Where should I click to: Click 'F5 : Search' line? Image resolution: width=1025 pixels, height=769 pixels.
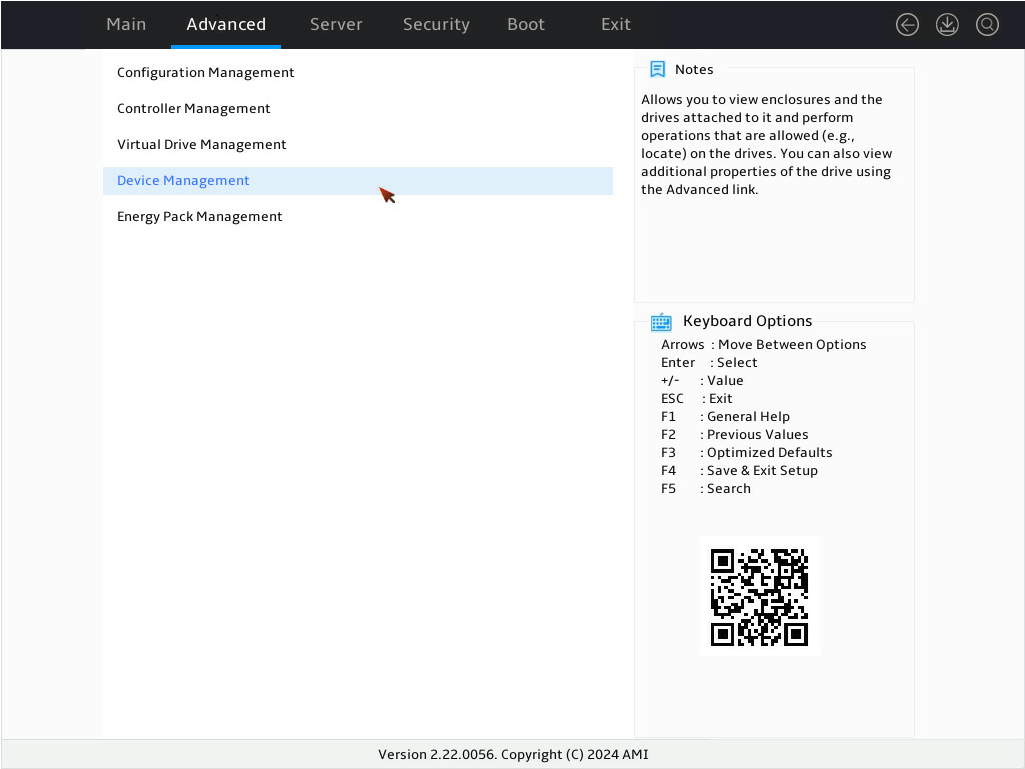(705, 488)
